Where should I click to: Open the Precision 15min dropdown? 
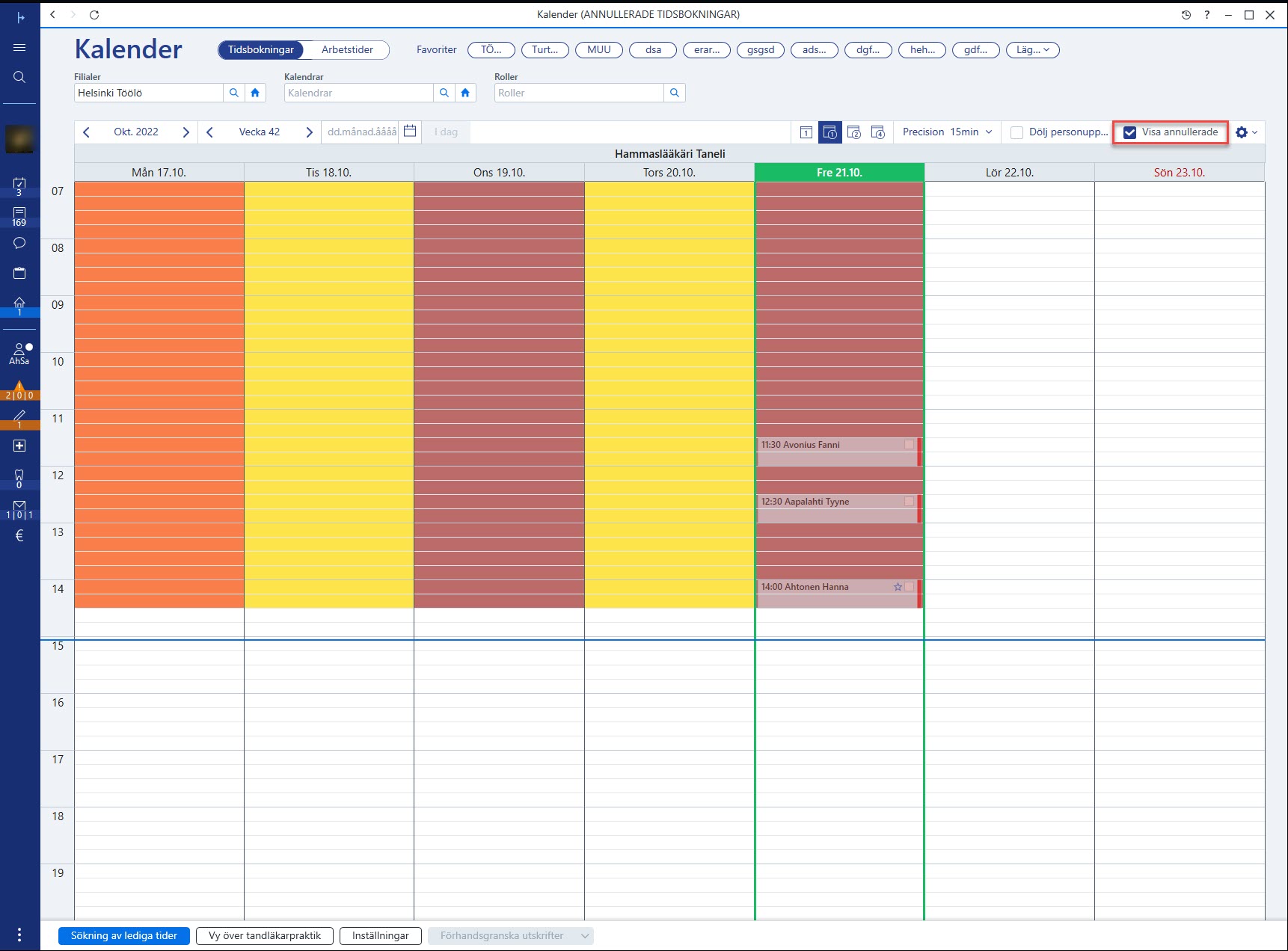(947, 132)
